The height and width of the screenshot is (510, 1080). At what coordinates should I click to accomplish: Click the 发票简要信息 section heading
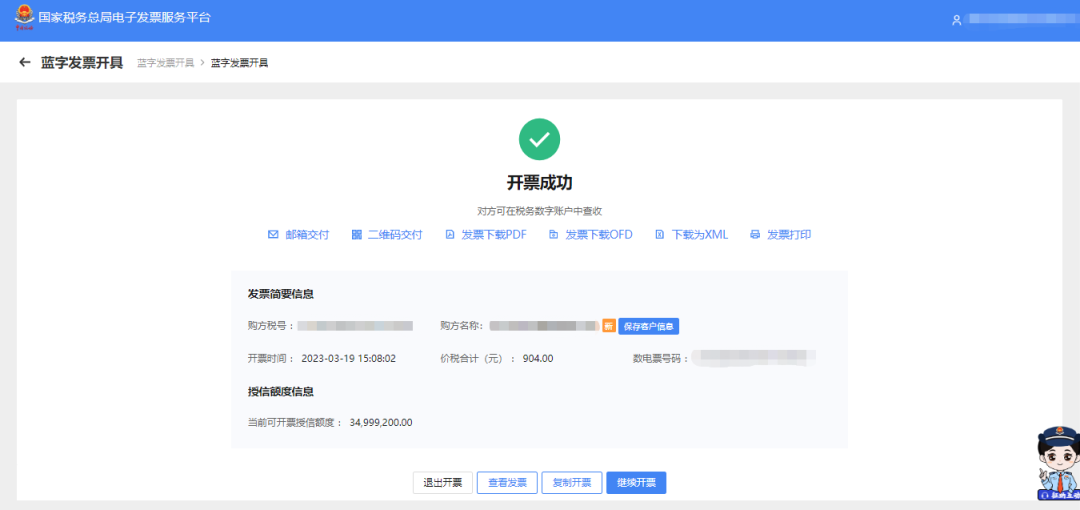tap(281, 294)
